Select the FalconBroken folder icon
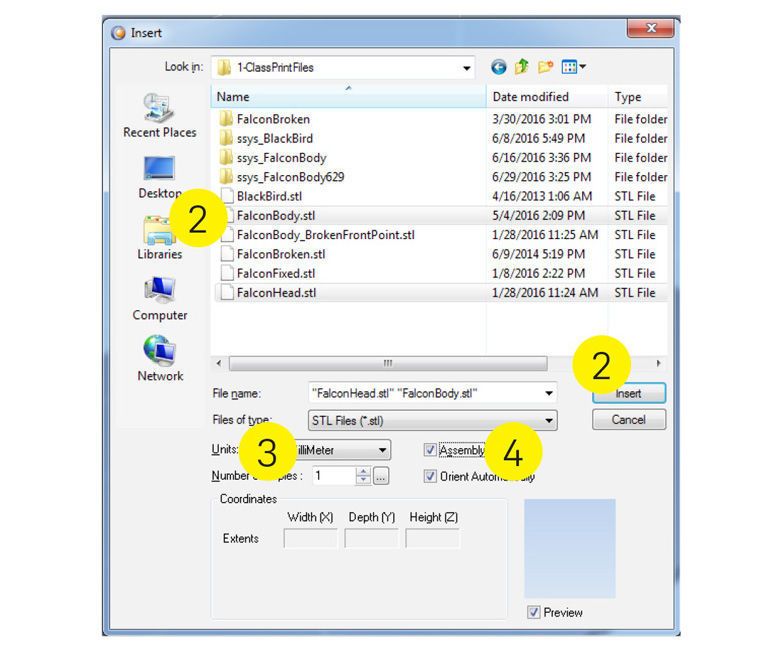The image size is (781, 650). [226, 119]
